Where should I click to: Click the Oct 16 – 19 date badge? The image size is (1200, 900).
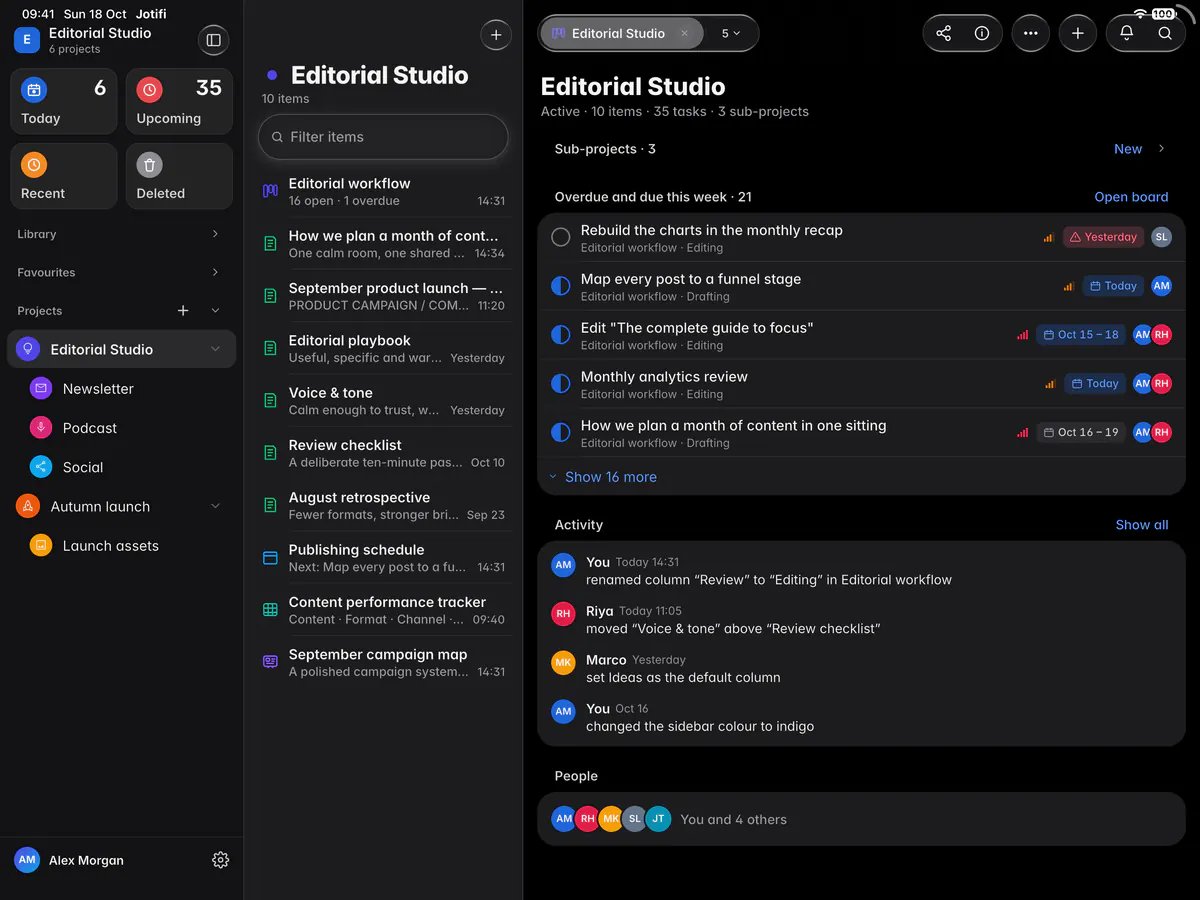coord(1081,433)
